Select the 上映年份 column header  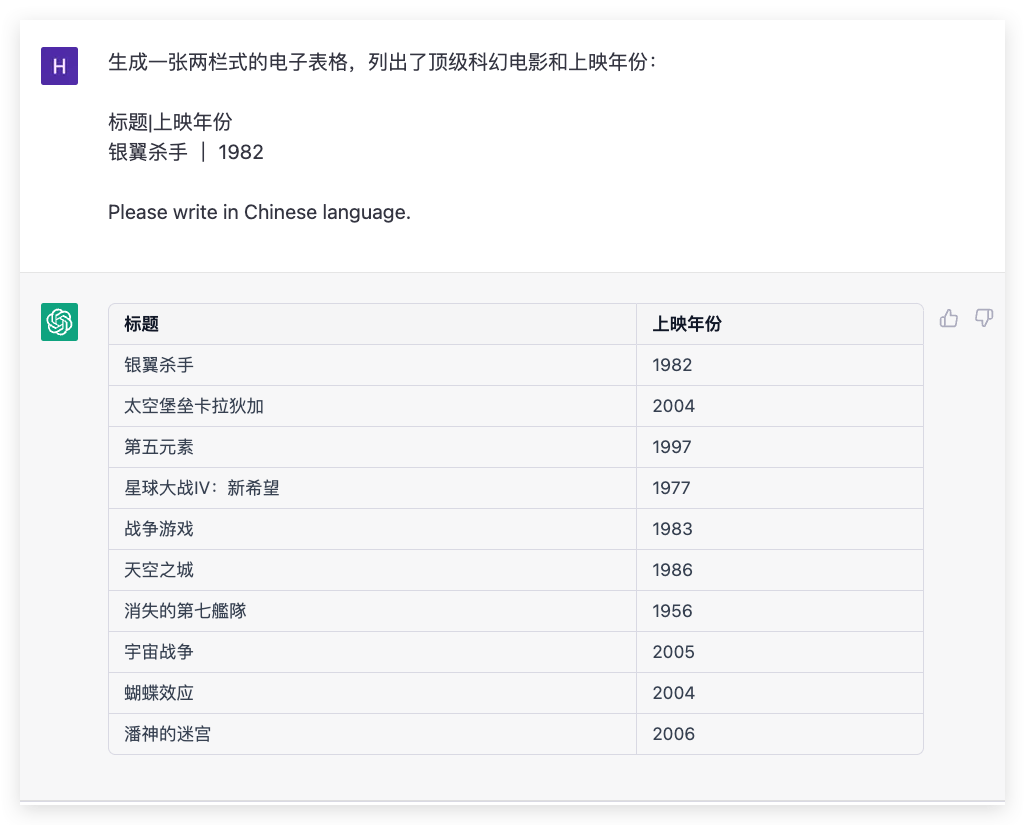pos(780,324)
